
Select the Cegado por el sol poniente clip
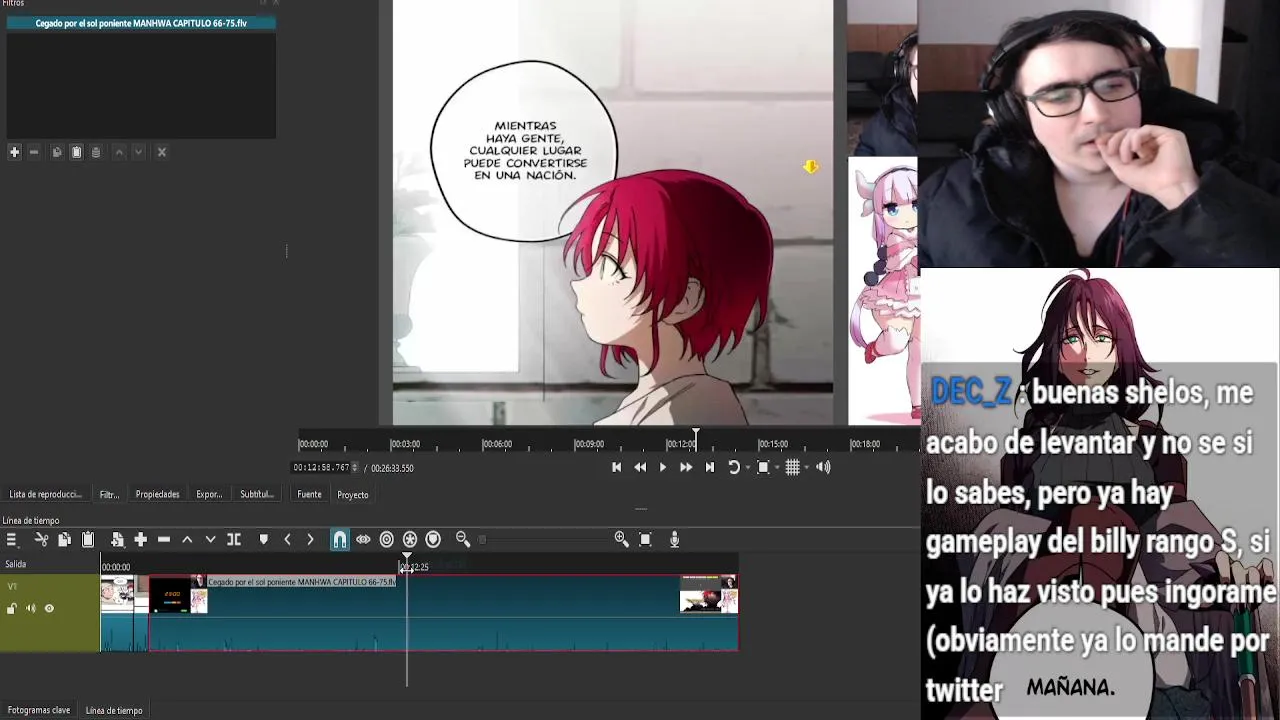tap(443, 613)
